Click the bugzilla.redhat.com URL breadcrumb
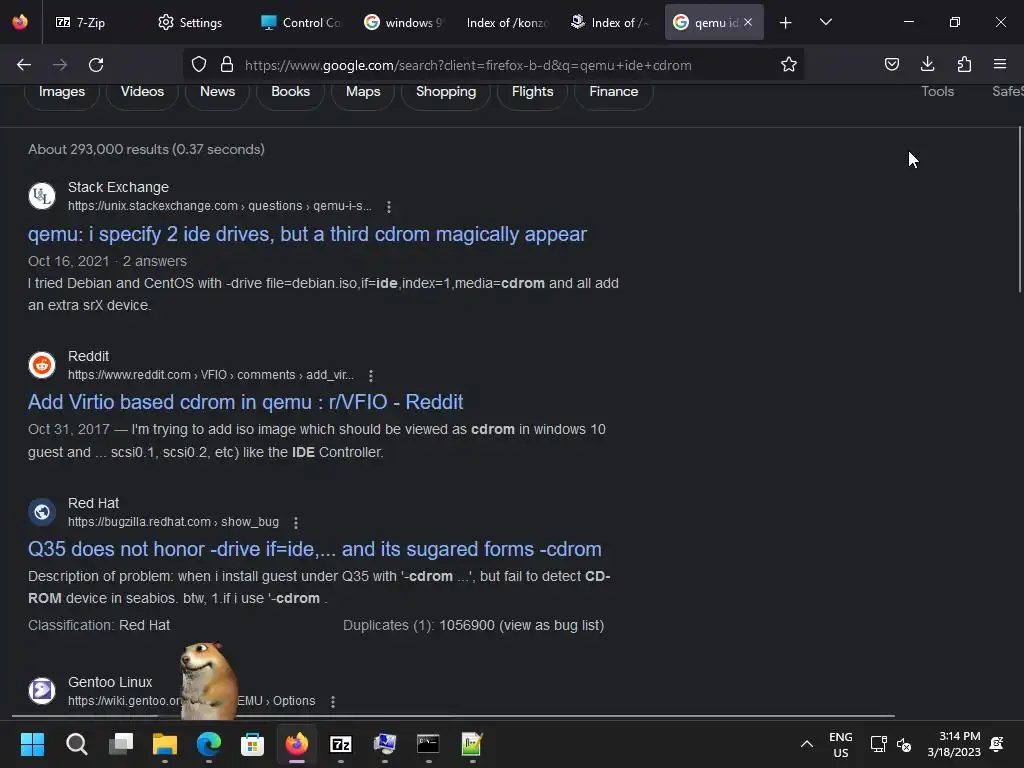The height and width of the screenshot is (768, 1024). point(173,522)
